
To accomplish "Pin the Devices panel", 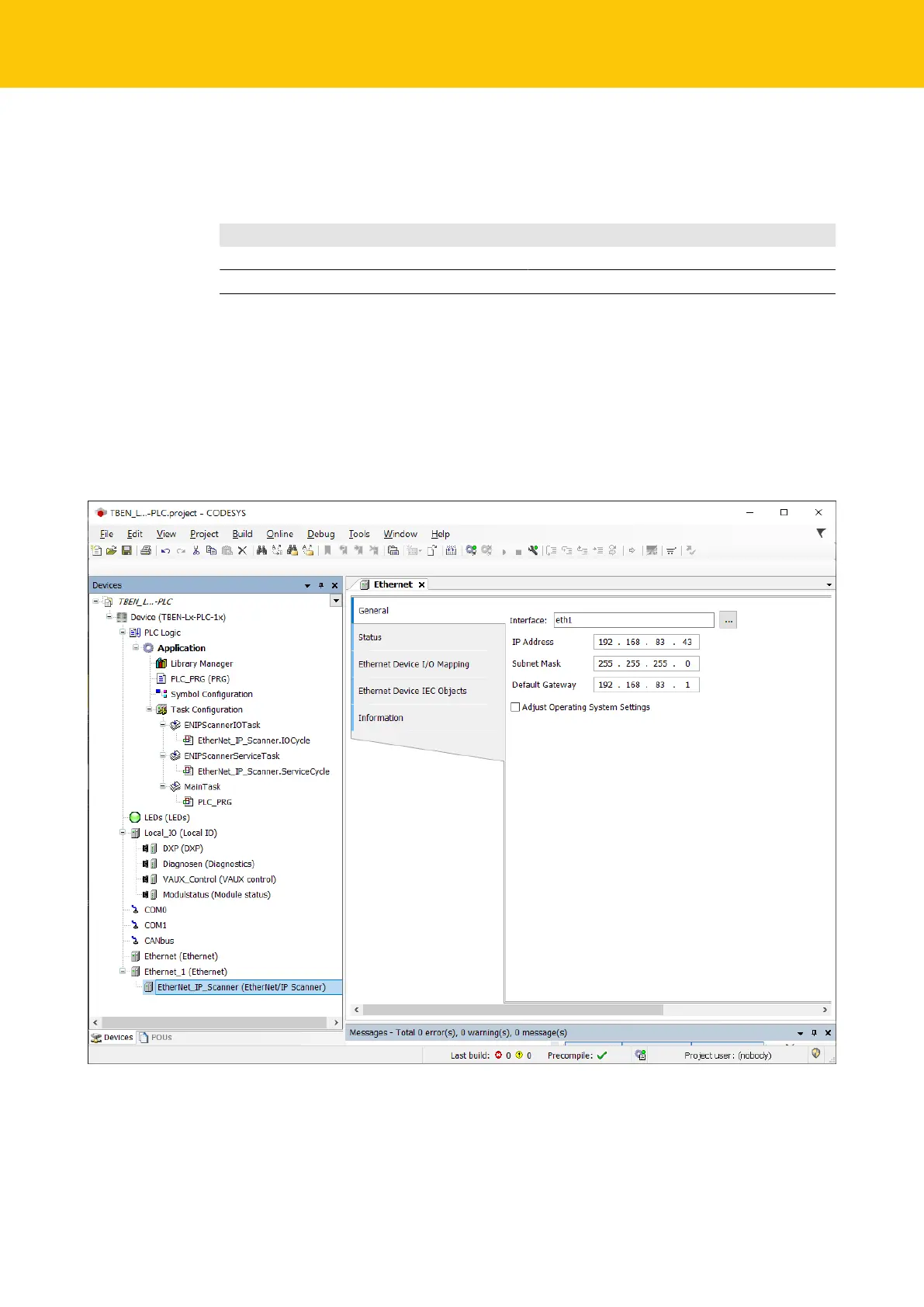I will coord(321,585).
